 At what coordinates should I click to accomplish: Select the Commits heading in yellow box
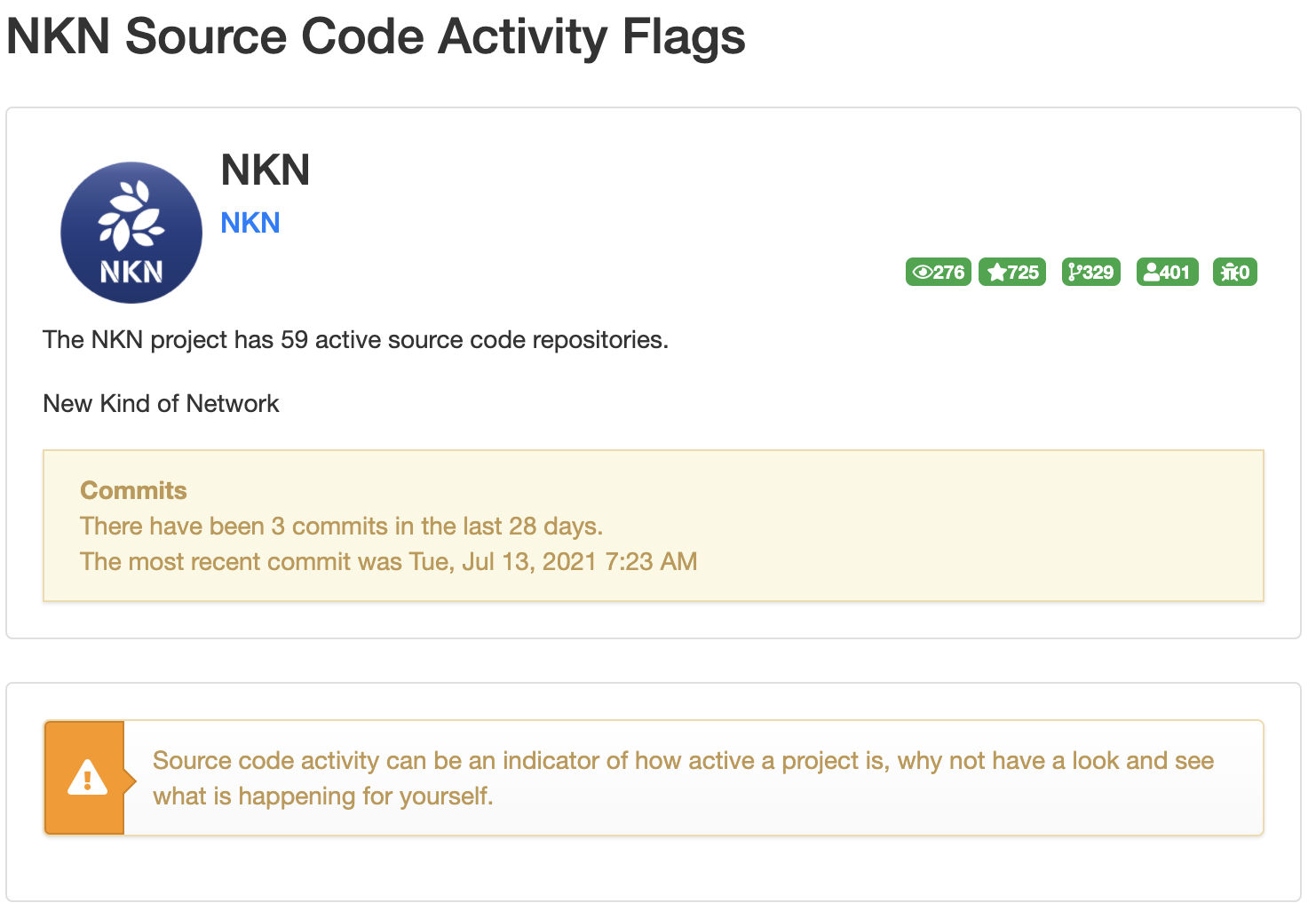click(x=133, y=490)
